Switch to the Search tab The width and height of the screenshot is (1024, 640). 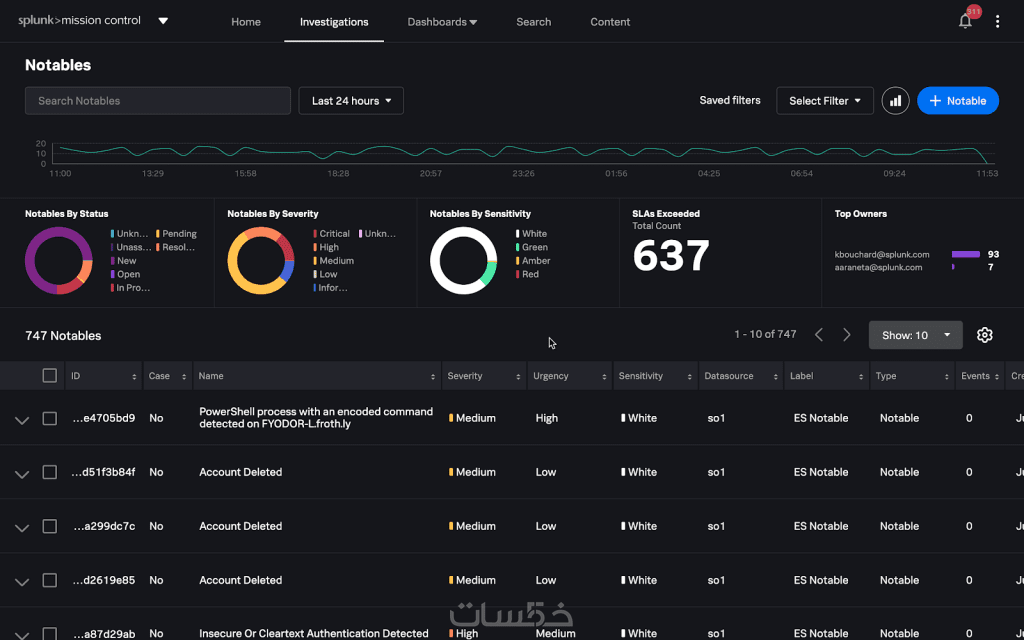tap(534, 22)
